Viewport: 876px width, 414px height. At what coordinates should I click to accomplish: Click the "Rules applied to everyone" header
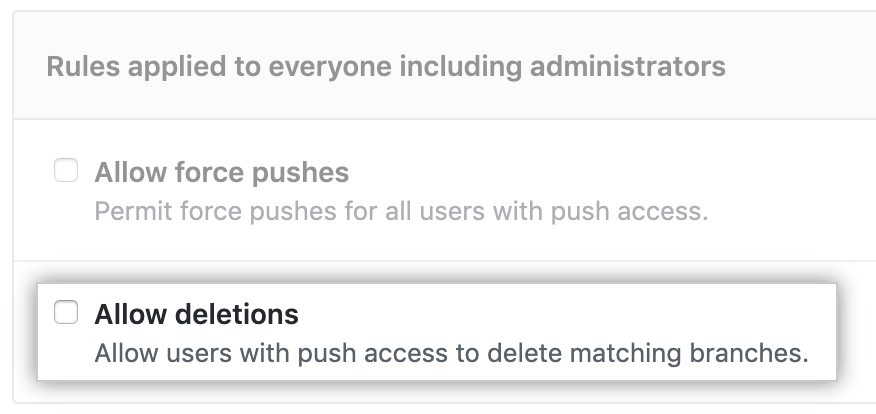[x=385, y=68]
